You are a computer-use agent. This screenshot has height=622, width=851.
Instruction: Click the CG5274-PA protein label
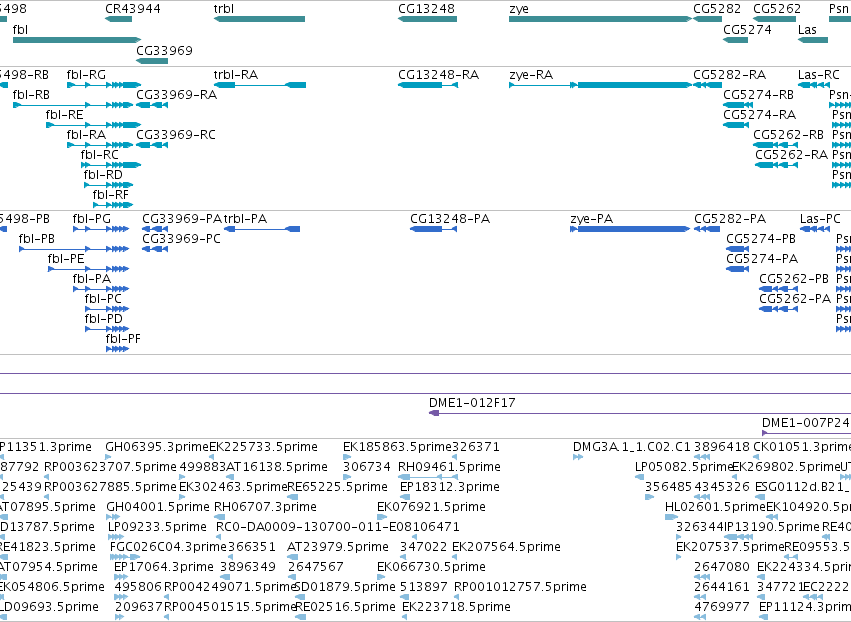[x=762, y=259]
